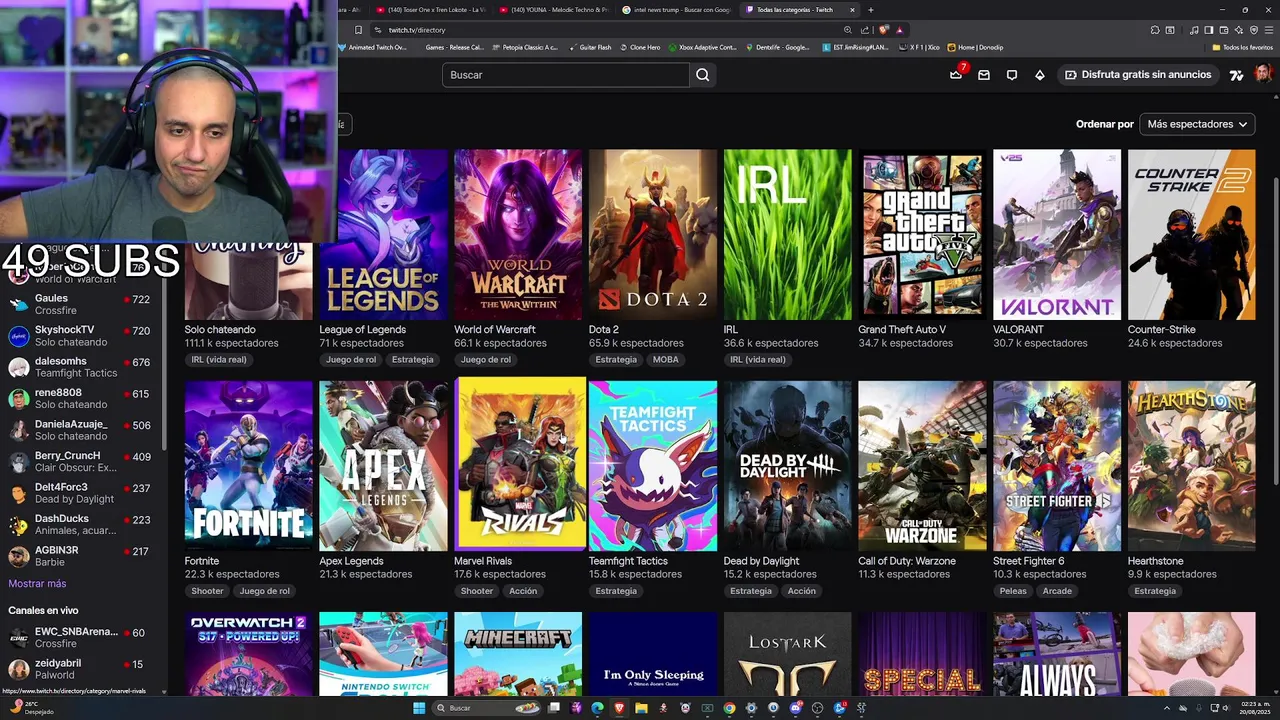Click the Get Bits diamond icon
Screen dimensions: 1280x720
tap(1039, 75)
